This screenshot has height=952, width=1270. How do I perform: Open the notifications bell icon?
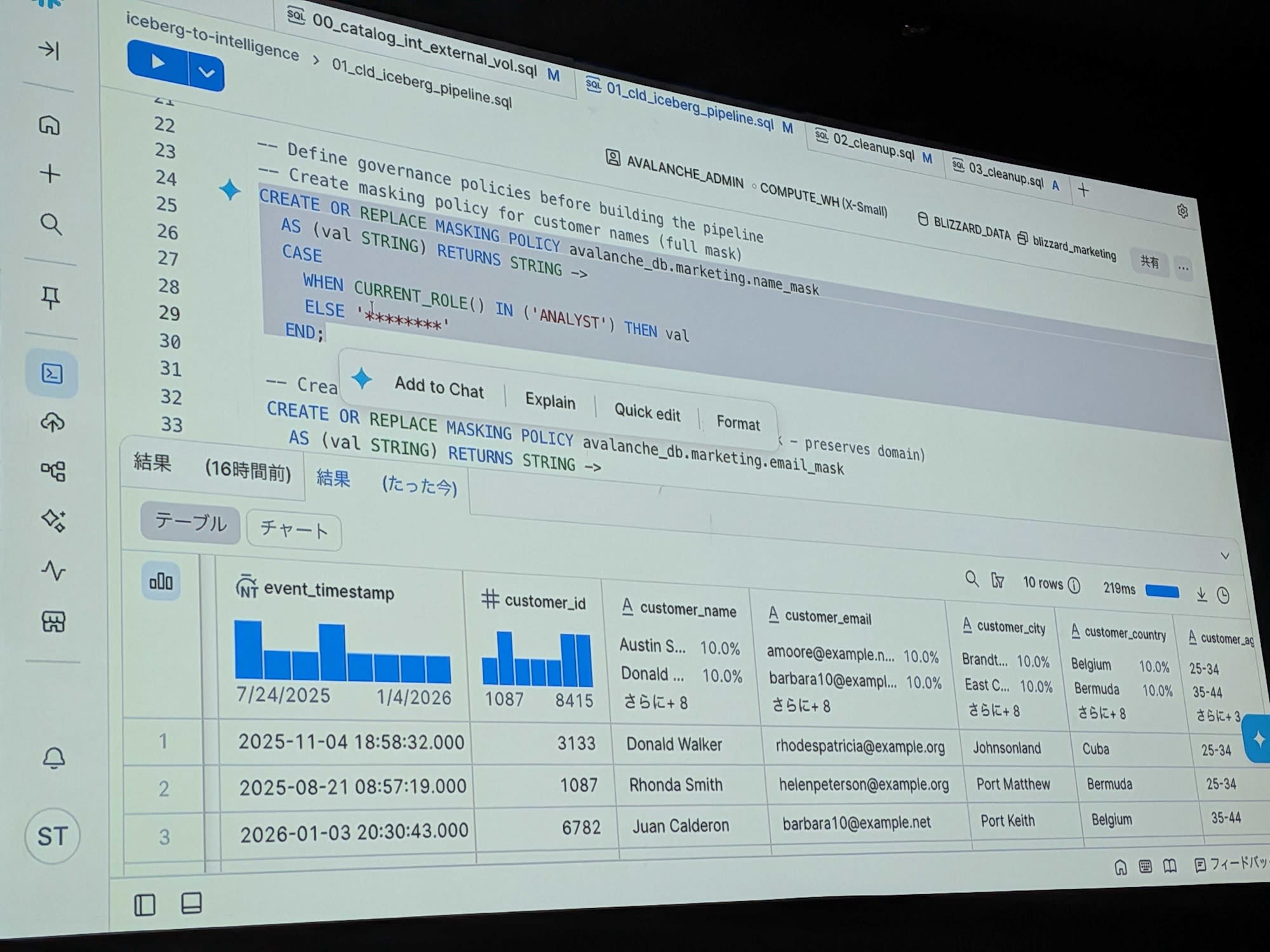[x=53, y=757]
